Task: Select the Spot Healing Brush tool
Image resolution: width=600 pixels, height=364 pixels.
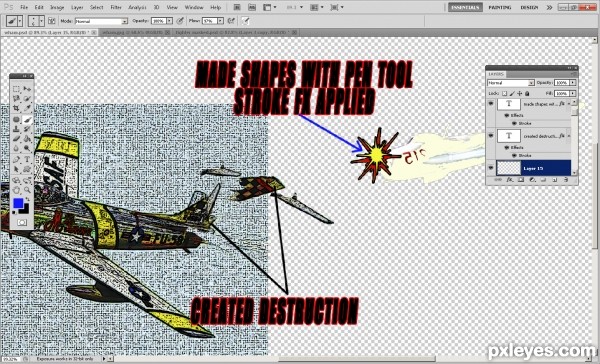Action: pos(16,119)
